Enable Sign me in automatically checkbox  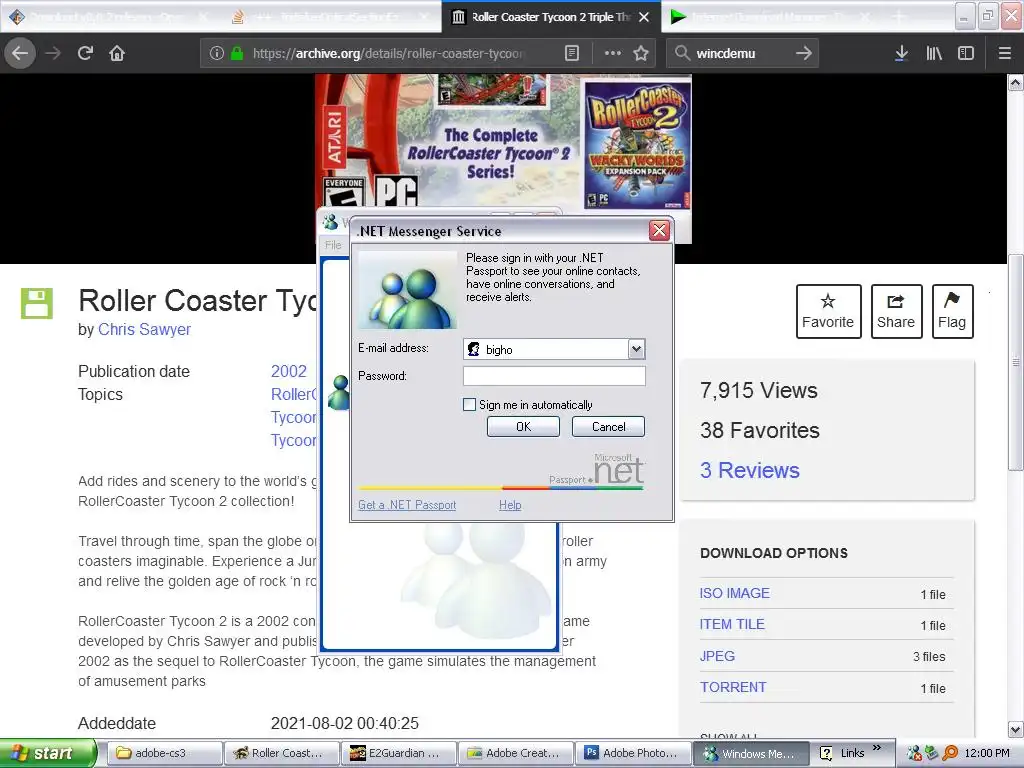[469, 405]
